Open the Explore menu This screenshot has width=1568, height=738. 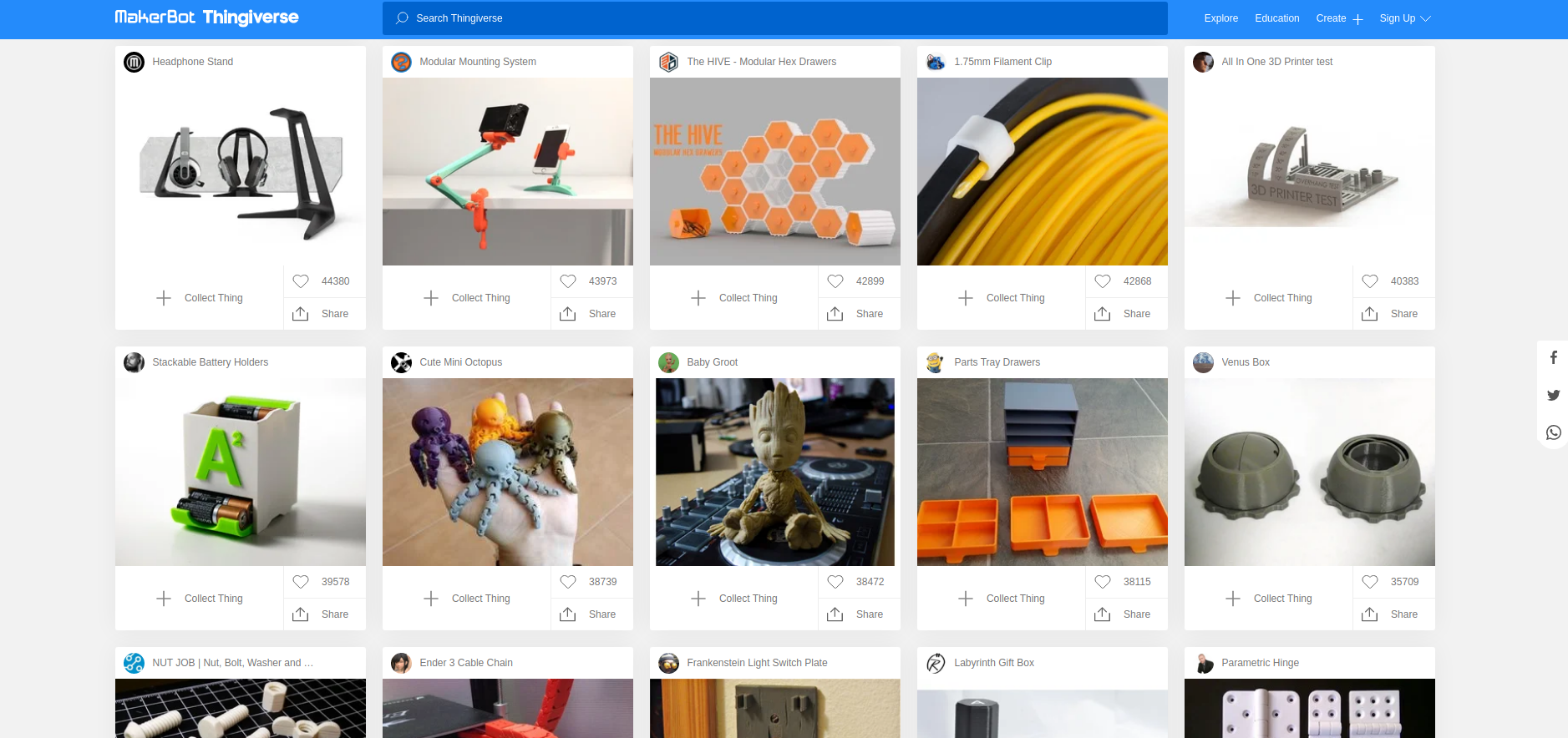tap(1220, 18)
